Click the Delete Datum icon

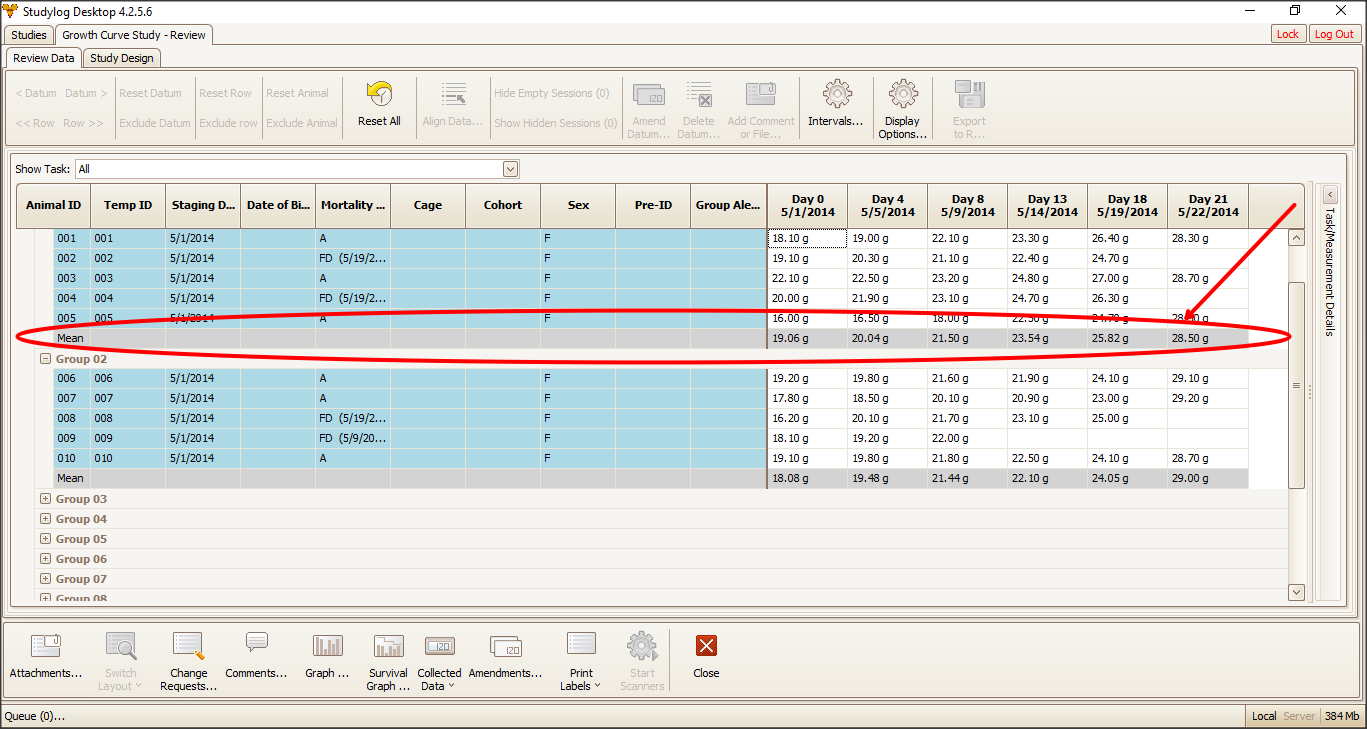click(699, 94)
